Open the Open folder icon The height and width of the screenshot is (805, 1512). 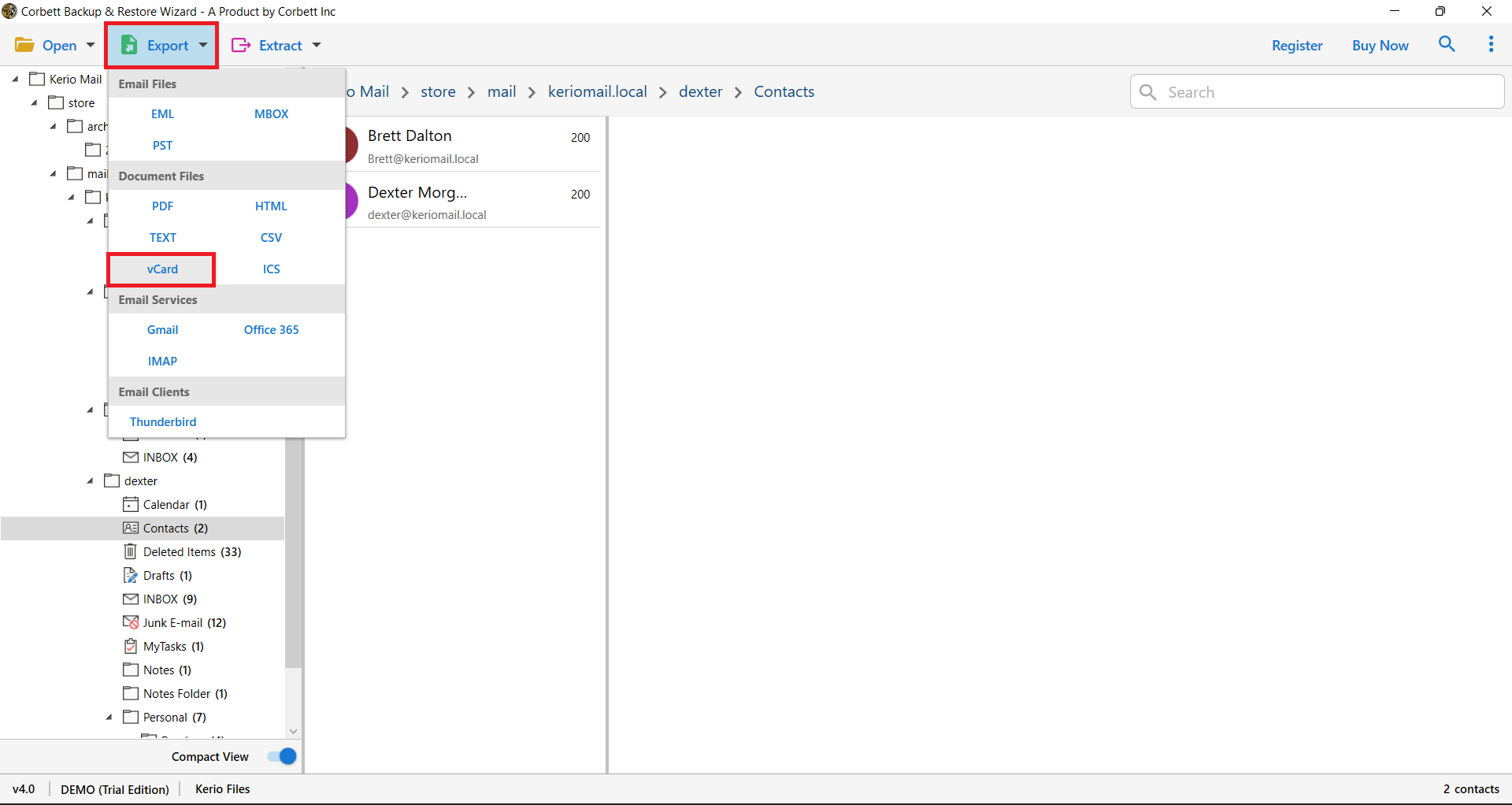pos(24,45)
